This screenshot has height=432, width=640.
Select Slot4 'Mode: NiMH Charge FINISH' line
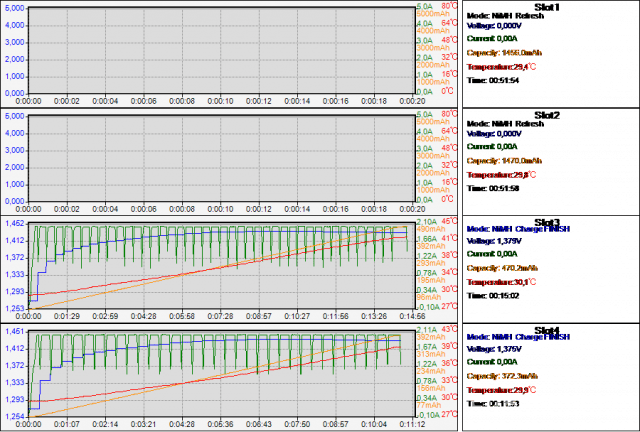(x=518, y=337)
